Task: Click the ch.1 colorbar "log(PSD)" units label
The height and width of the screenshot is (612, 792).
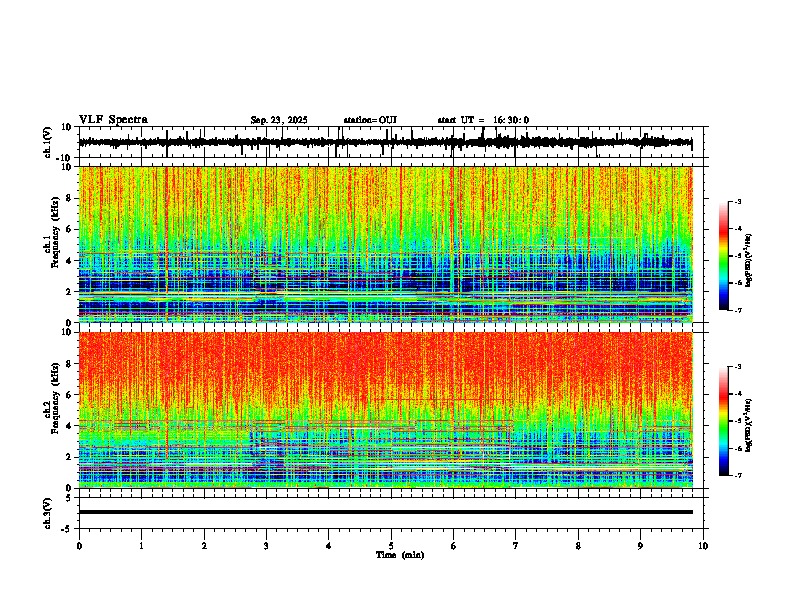Action: (749, 261)
